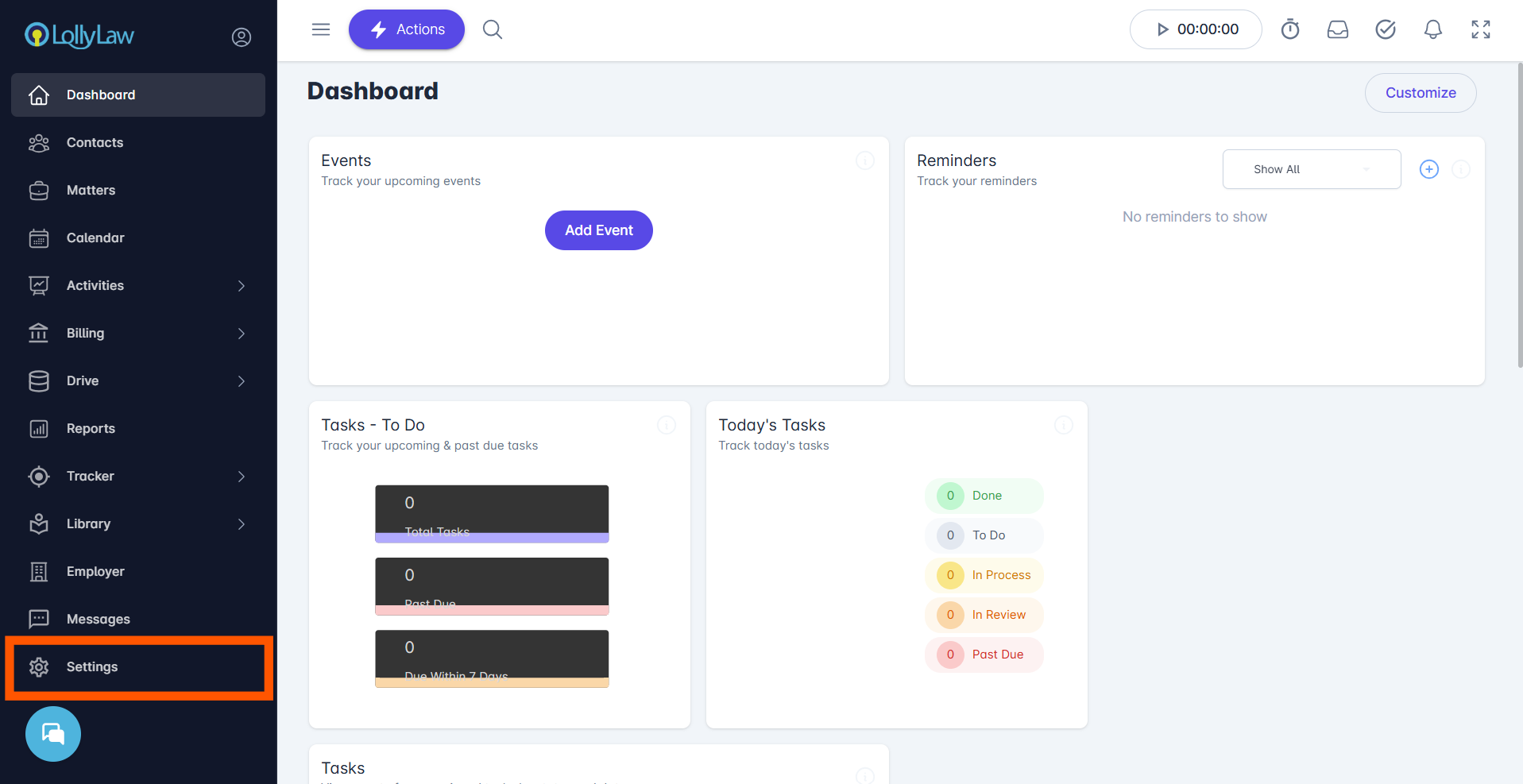The width and height of the screenshot is (1523, 784).
Task: Open Matters in sidebar
Action: click(138, 190)
